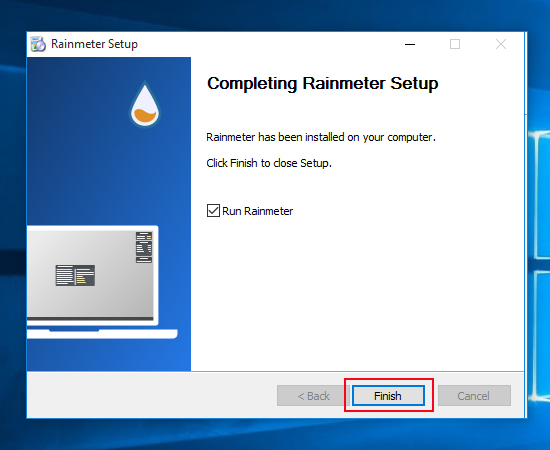The image size is (550, 450).
Task: Minimize the Rainmeter Setup window
Action: [x=410, y=44]
